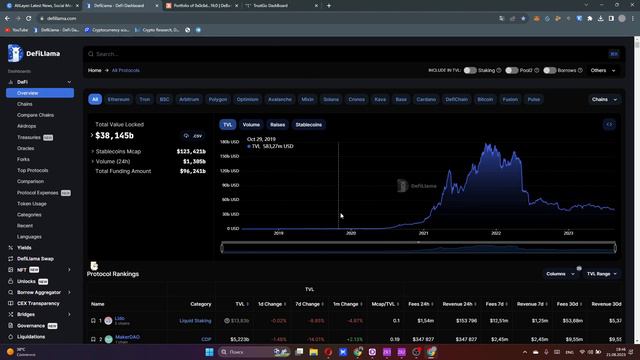Image resolution: width=640 pixels, height=360 pixels.
Task: Expand the Stablecoins Mcap row
Action: point(93,151)
